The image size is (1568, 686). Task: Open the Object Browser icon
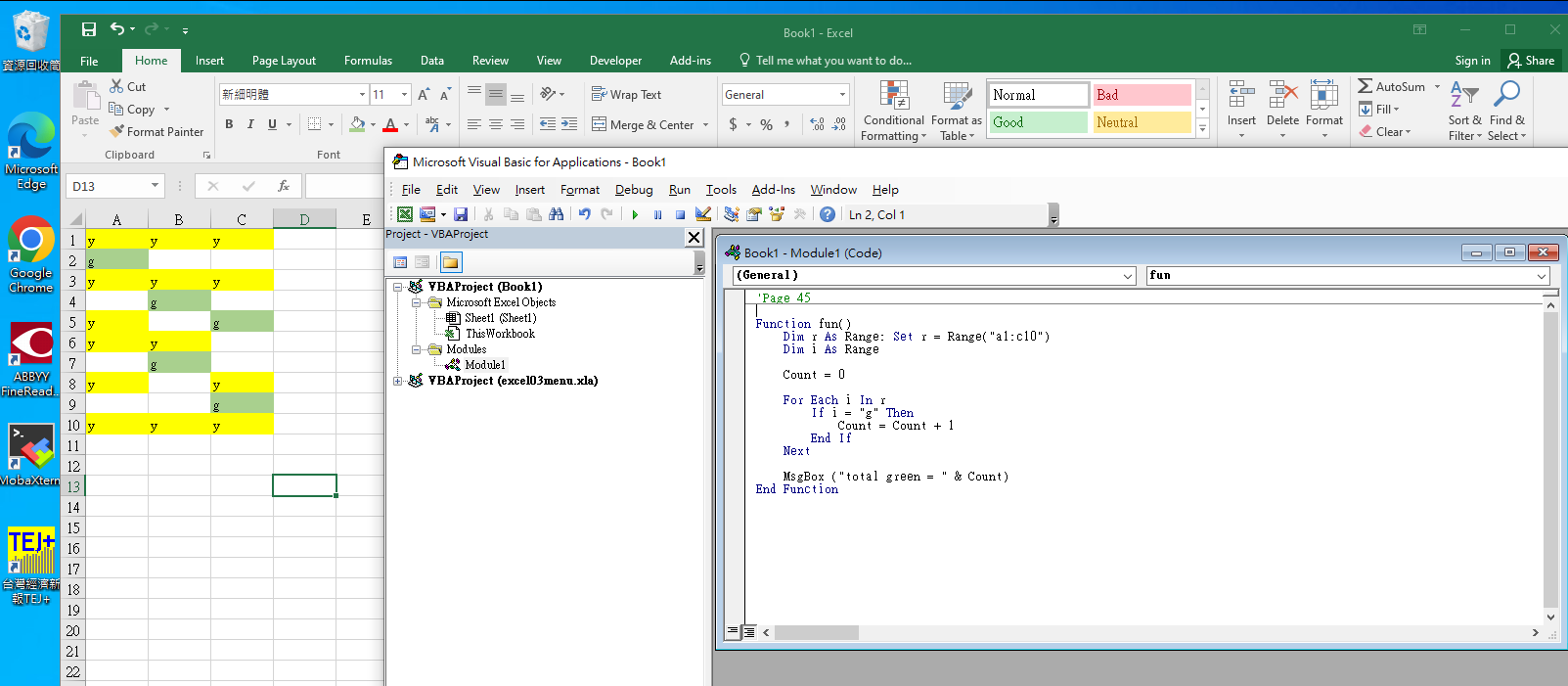pyautogui.click(x=777, y=215)
